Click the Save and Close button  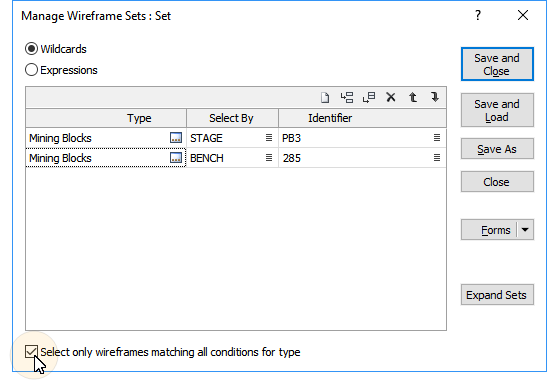497,64
